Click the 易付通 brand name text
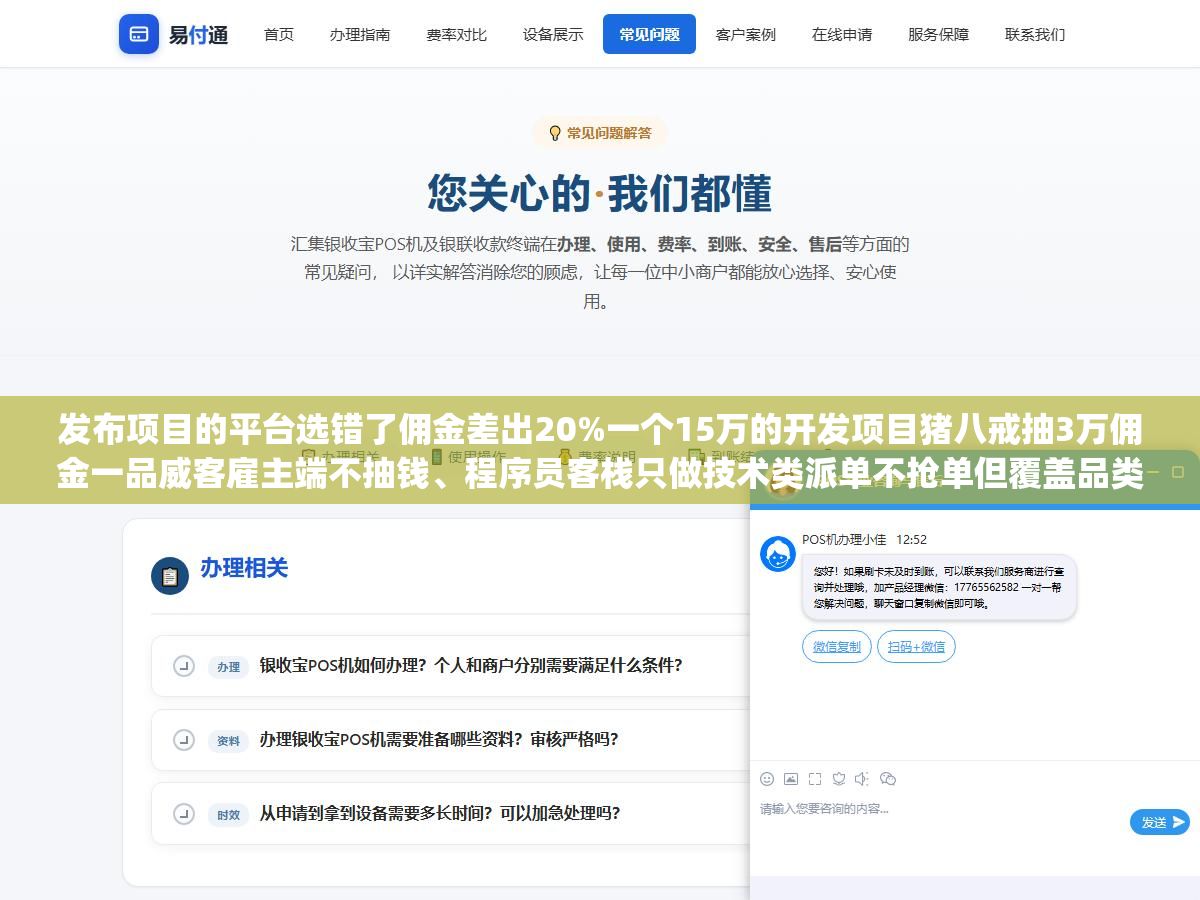The height and width of the screenshot is (900, 1200). point(198,35)
